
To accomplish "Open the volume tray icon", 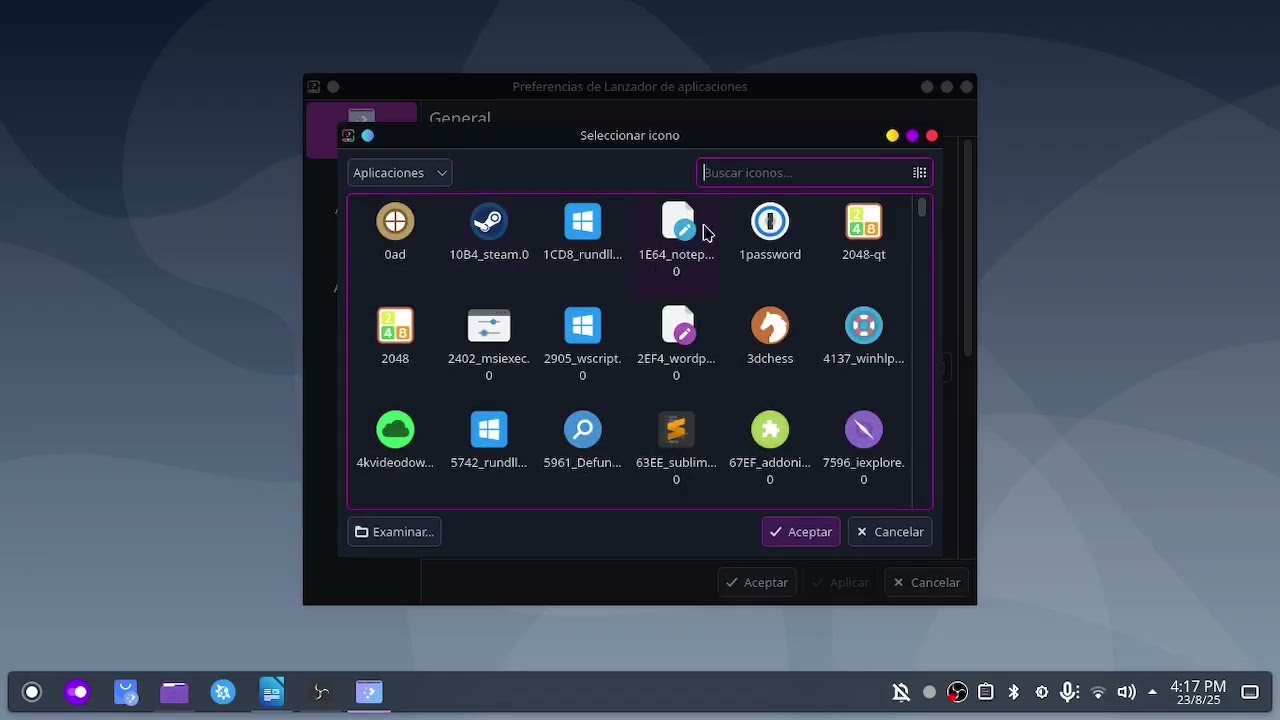I will (1126, 692).
